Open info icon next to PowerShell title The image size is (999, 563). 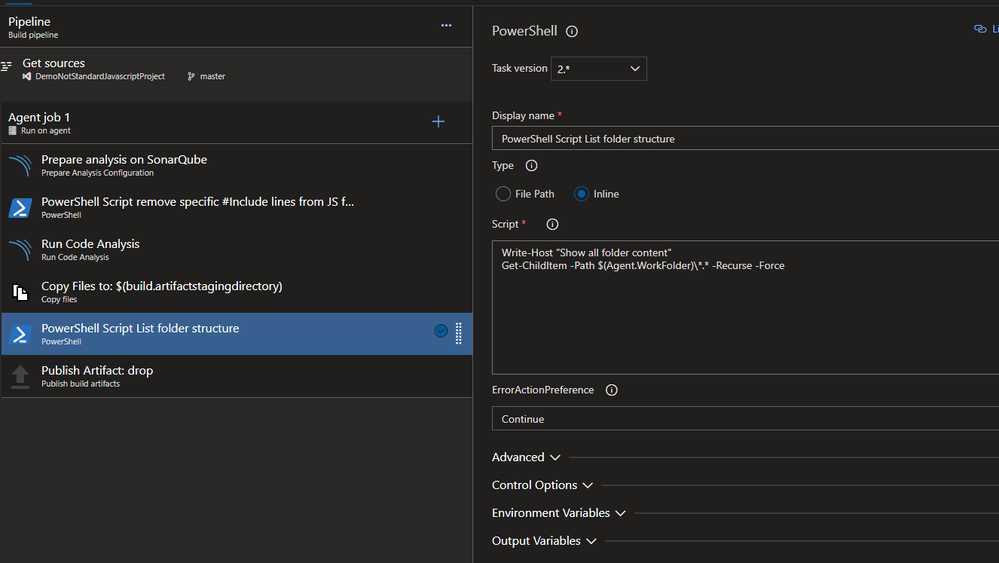coord(572,31)
